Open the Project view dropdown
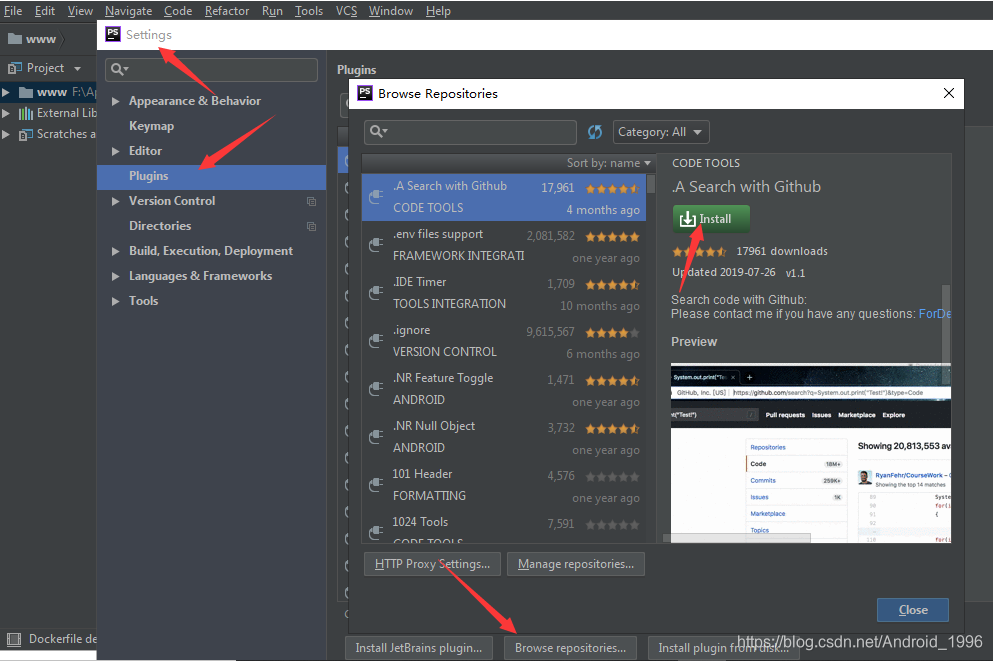The height and width of the screenshot is (661, 993). pyautogui.click(x=77, y=68)
